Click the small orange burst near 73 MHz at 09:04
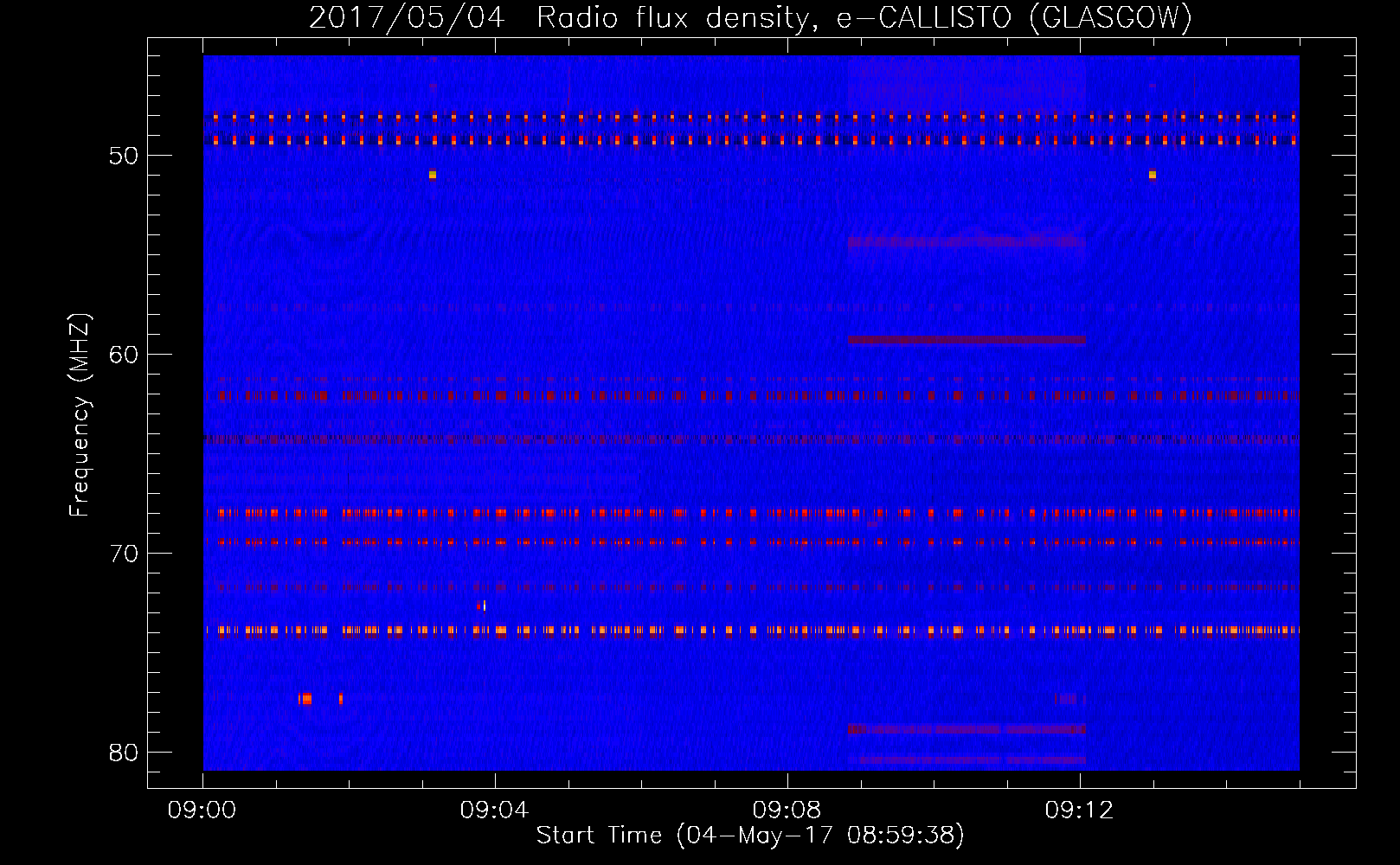The height and width of the screenshot is (865, 1400). 482,605
